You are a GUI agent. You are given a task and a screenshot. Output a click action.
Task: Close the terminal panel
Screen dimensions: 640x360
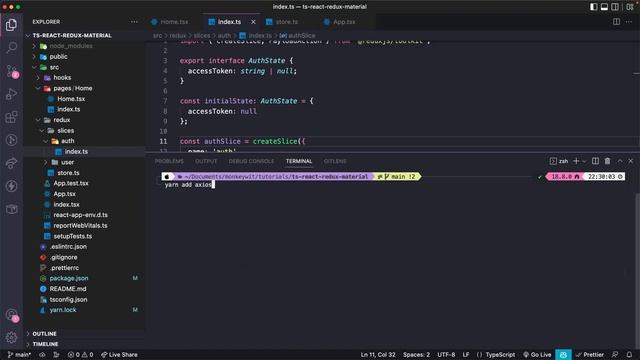point(631,161)
